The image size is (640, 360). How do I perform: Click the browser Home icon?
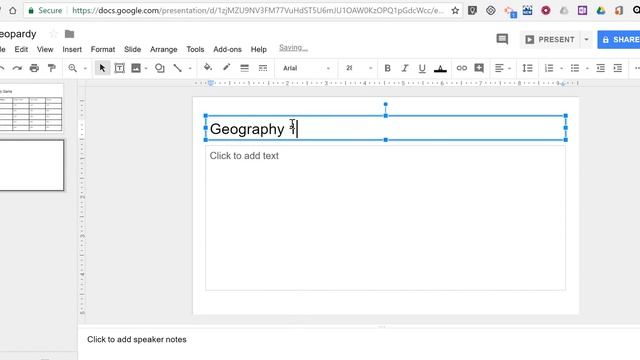point(13,11)
